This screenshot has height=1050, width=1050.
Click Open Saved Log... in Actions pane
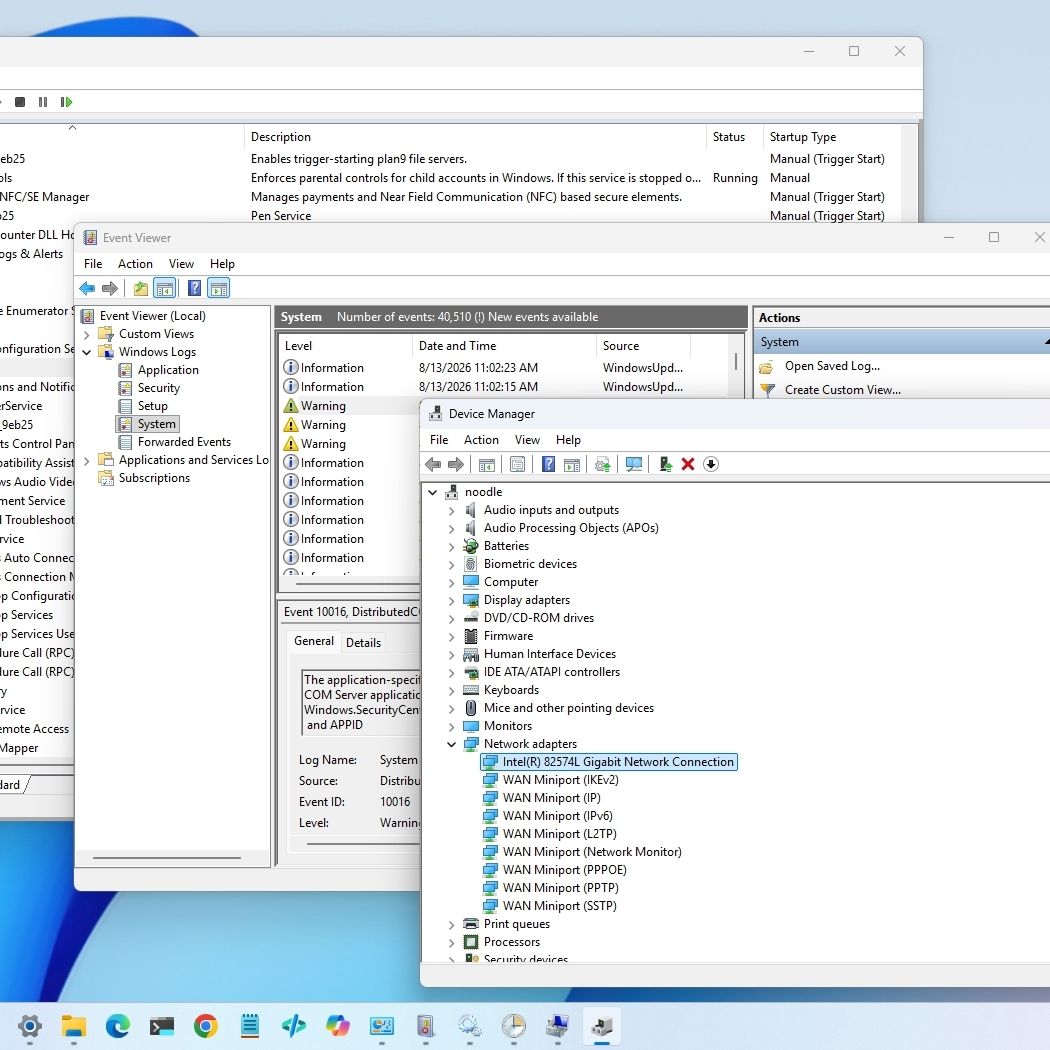(832, 366)
